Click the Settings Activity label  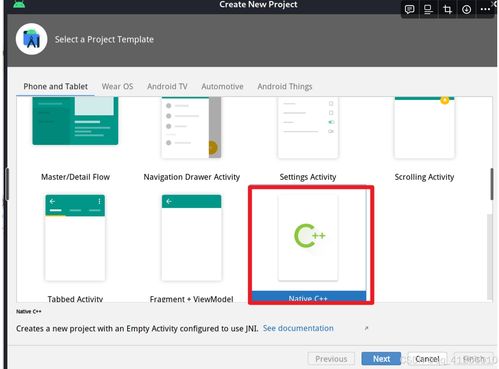coord(308,177)
